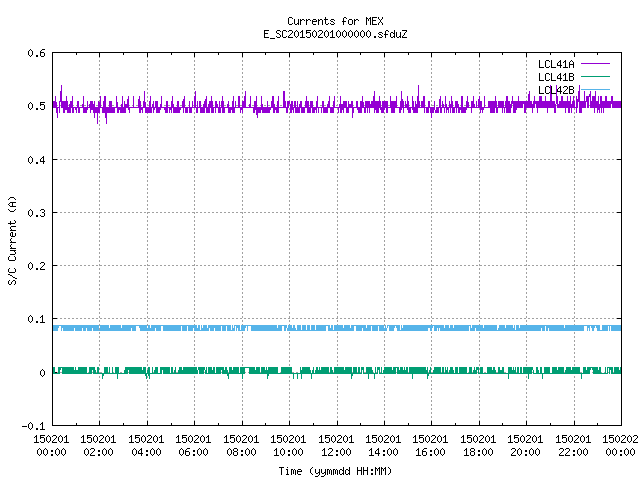This screenshot has height=480, width=640.
Task: Click the x-axis label "Time (yymmdd HH:MM)"
Action: point(335,471)
